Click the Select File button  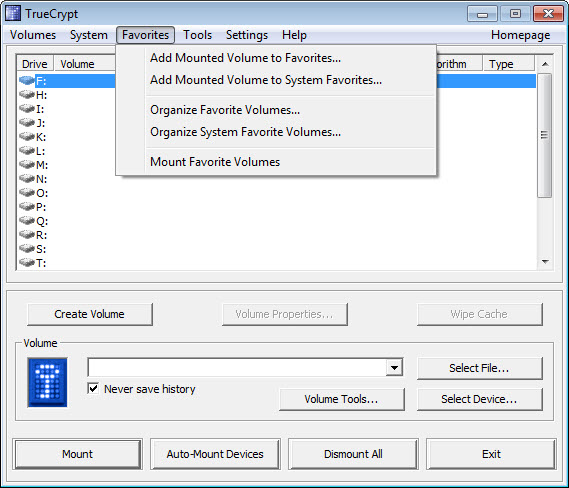tap(479, 368)
